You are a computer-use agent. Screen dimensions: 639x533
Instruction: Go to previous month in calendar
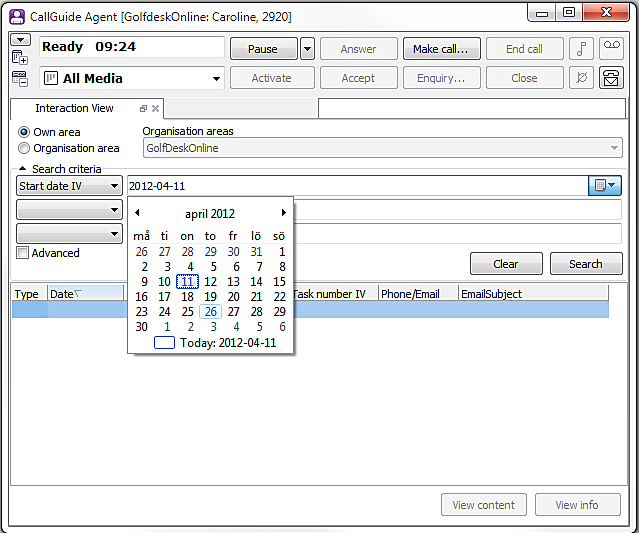pos(137,212)
